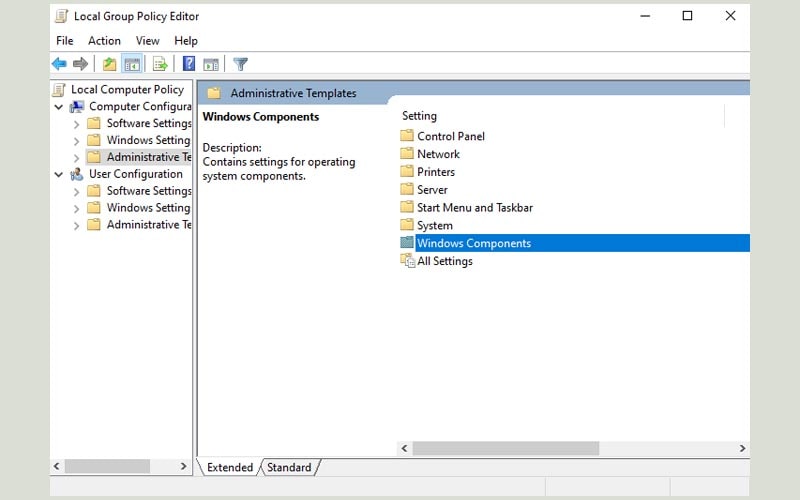Select Computer Configuration tree label
The image size is (800, 500).
140,106
